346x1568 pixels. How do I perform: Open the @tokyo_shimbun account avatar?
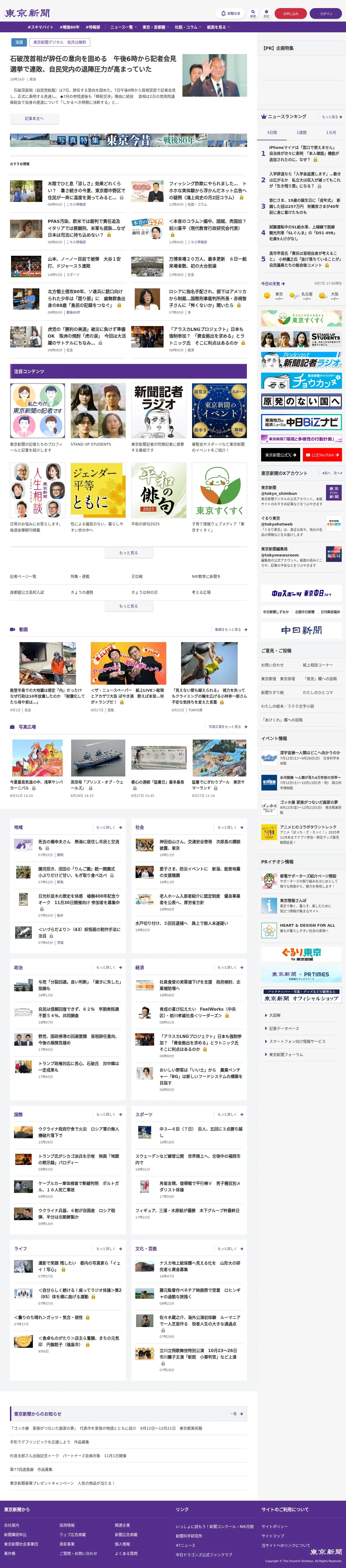coord(333,492)
